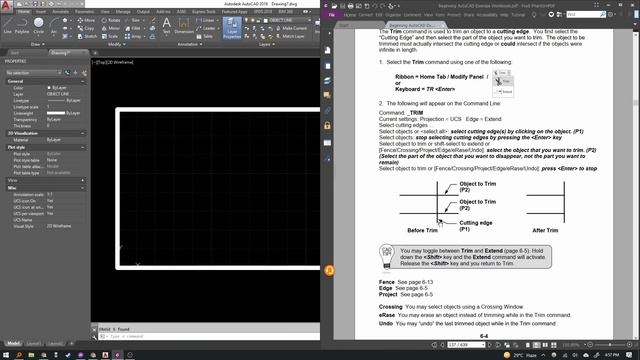Open the Home ribbon tab in AutoCAD
The image size is (640, 360).
tap(23, 12)
